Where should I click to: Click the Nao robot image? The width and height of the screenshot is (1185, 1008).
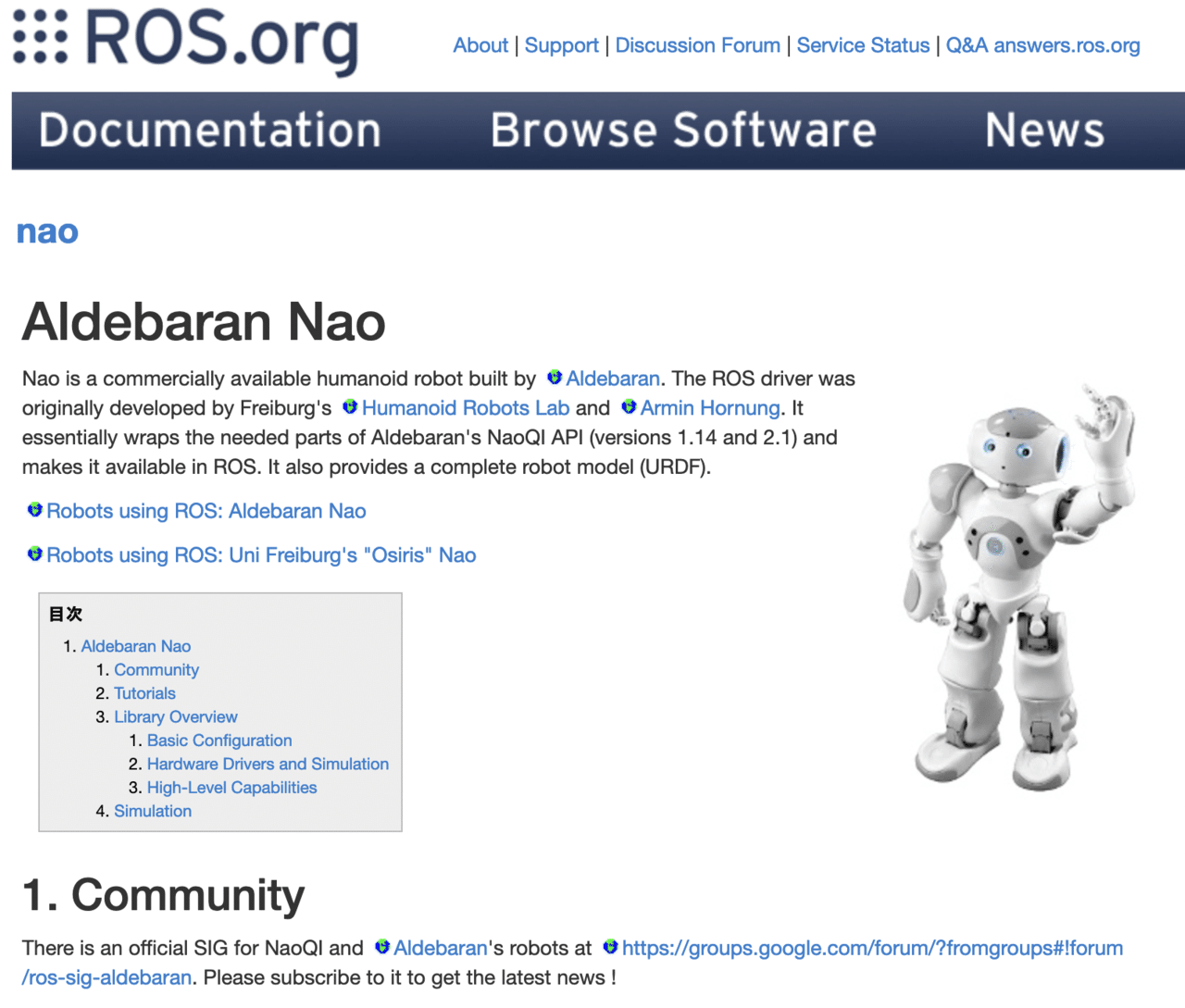1018,588
